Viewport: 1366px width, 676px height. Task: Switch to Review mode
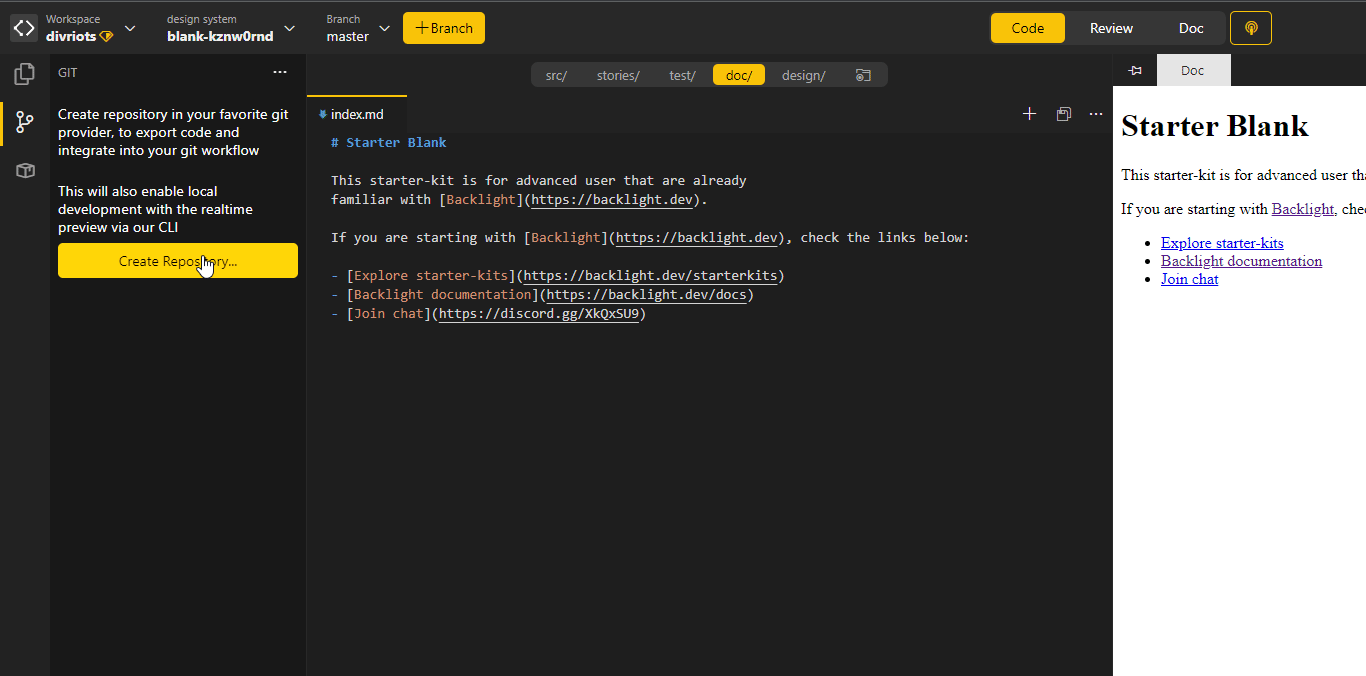point(1111,28)
